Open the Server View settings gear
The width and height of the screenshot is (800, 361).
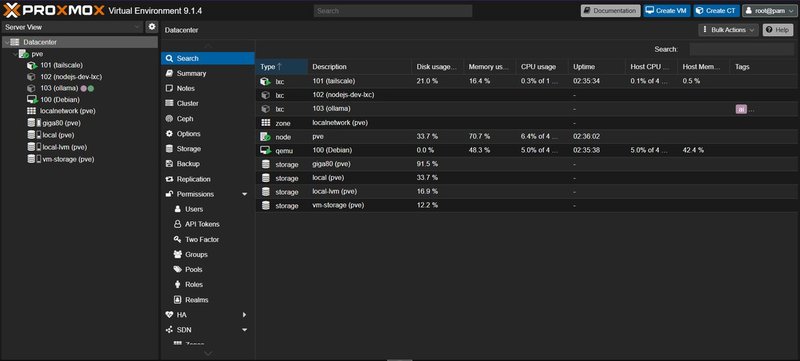click(x=152, y=27)
